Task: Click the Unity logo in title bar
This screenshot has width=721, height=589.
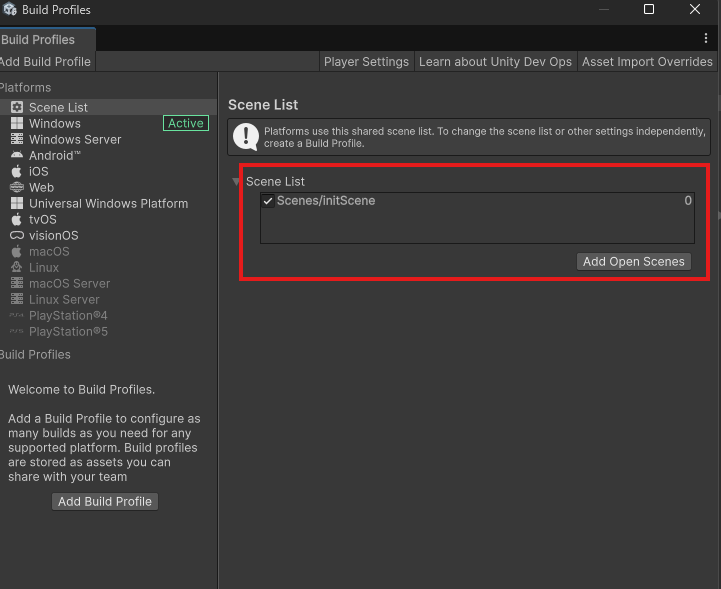Action: [x=10, y=10]
